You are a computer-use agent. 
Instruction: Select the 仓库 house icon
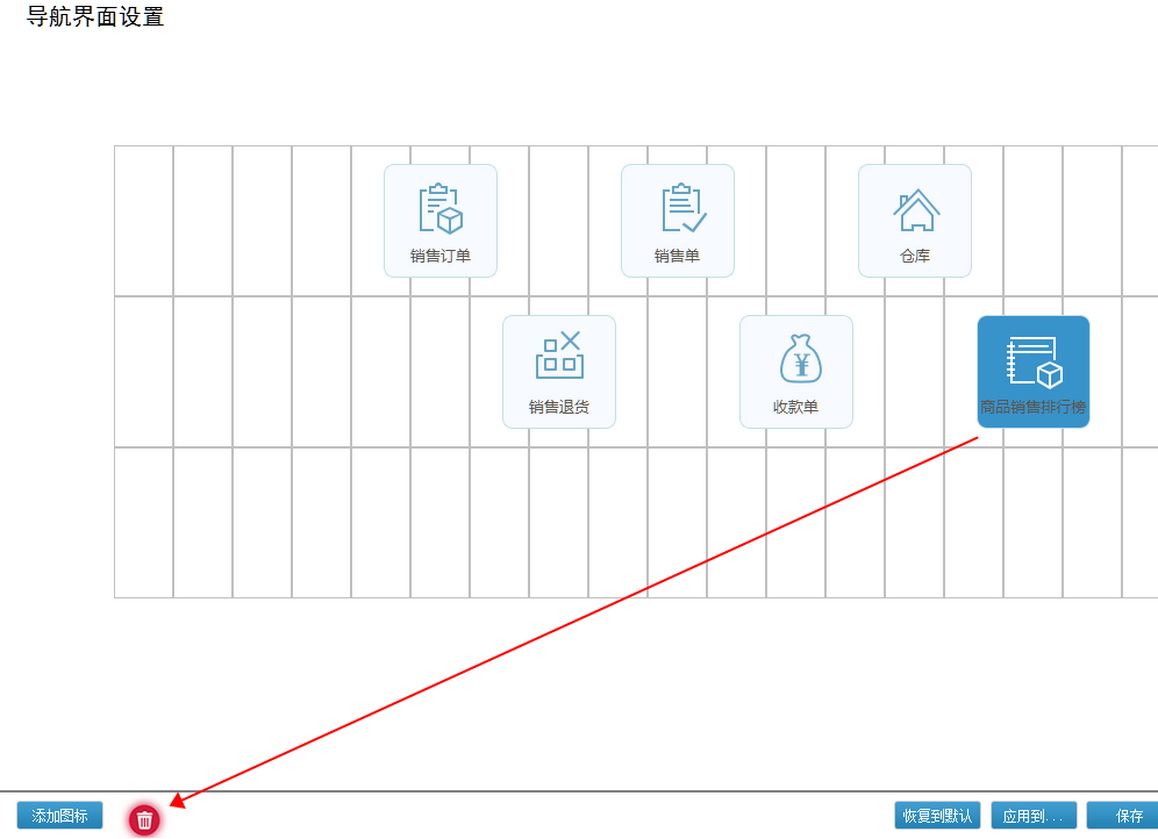[914, 220]
